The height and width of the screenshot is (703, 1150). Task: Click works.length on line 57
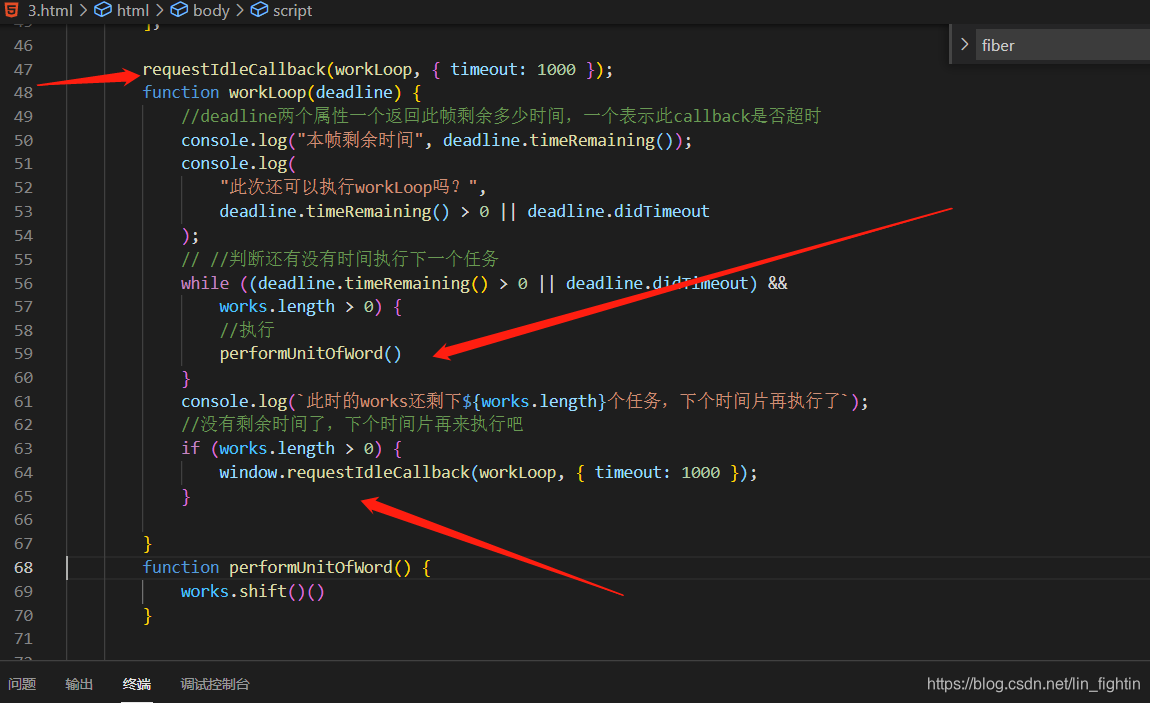[276, 306]
